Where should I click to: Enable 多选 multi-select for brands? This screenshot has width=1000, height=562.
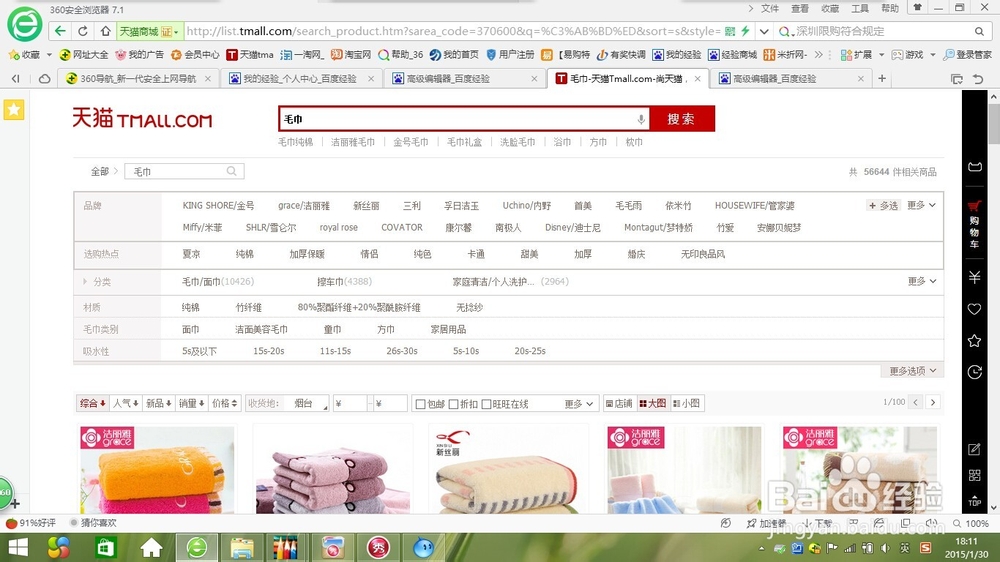[x=883, y=205]
